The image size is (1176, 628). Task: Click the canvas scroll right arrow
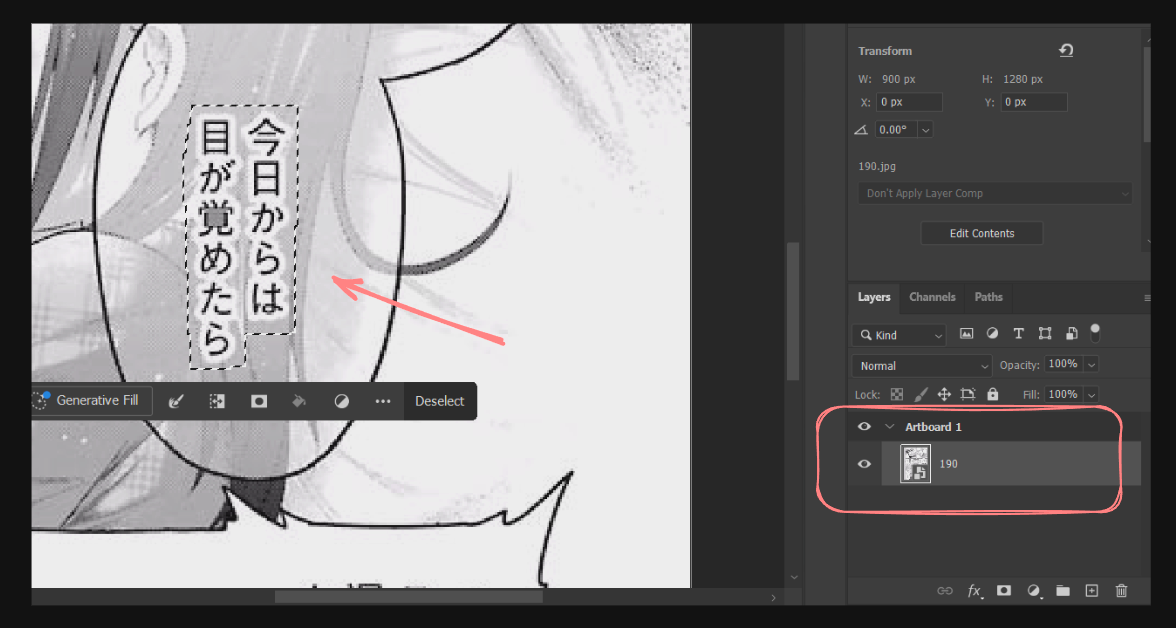773,598
